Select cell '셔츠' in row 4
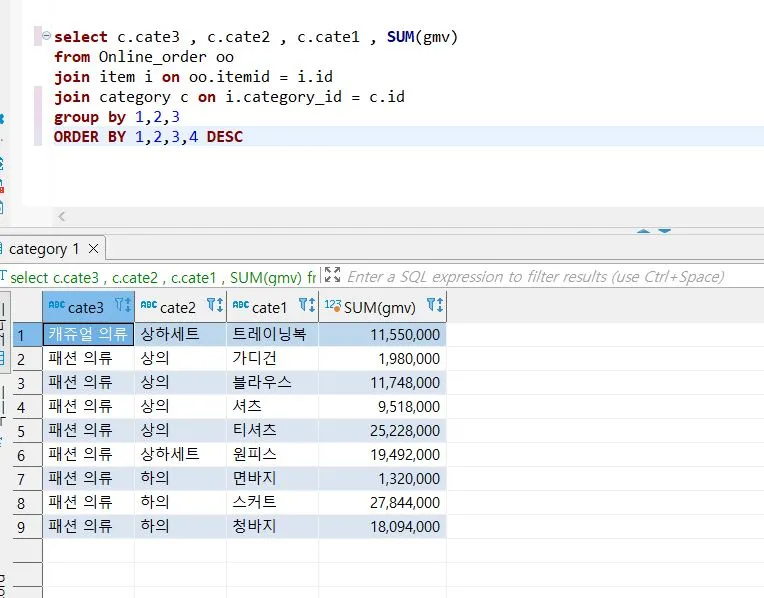764x598 pixels. pyautogui.click(x=272, y=406)
